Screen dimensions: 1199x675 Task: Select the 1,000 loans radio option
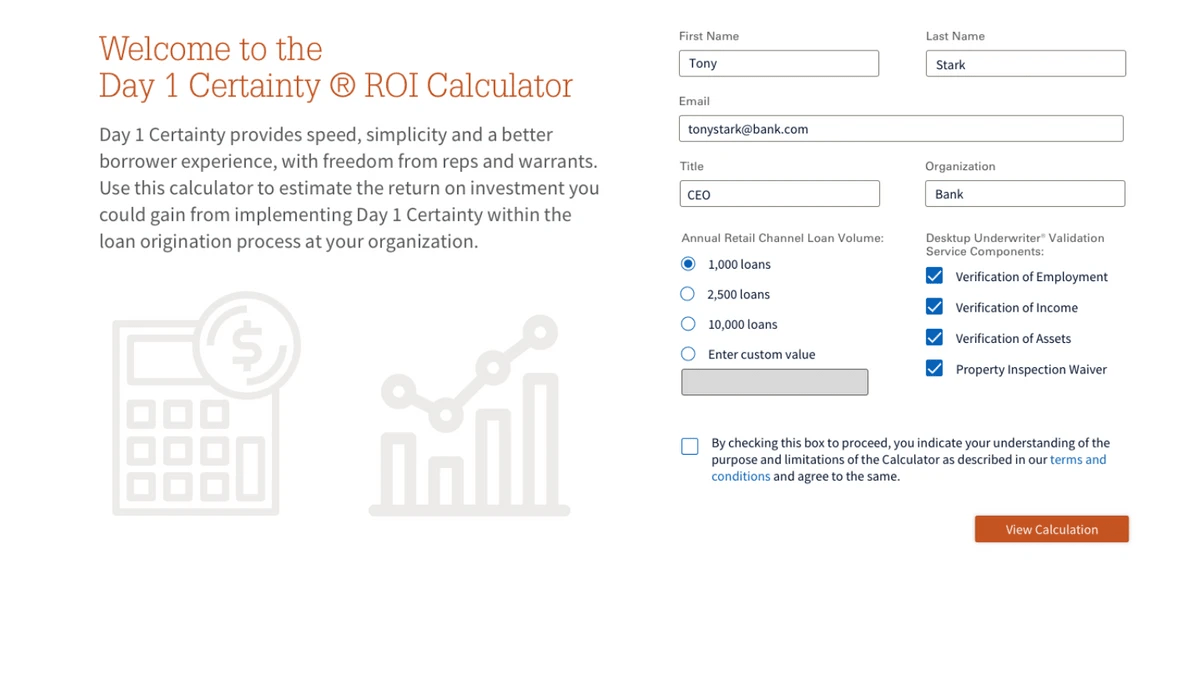688,264
